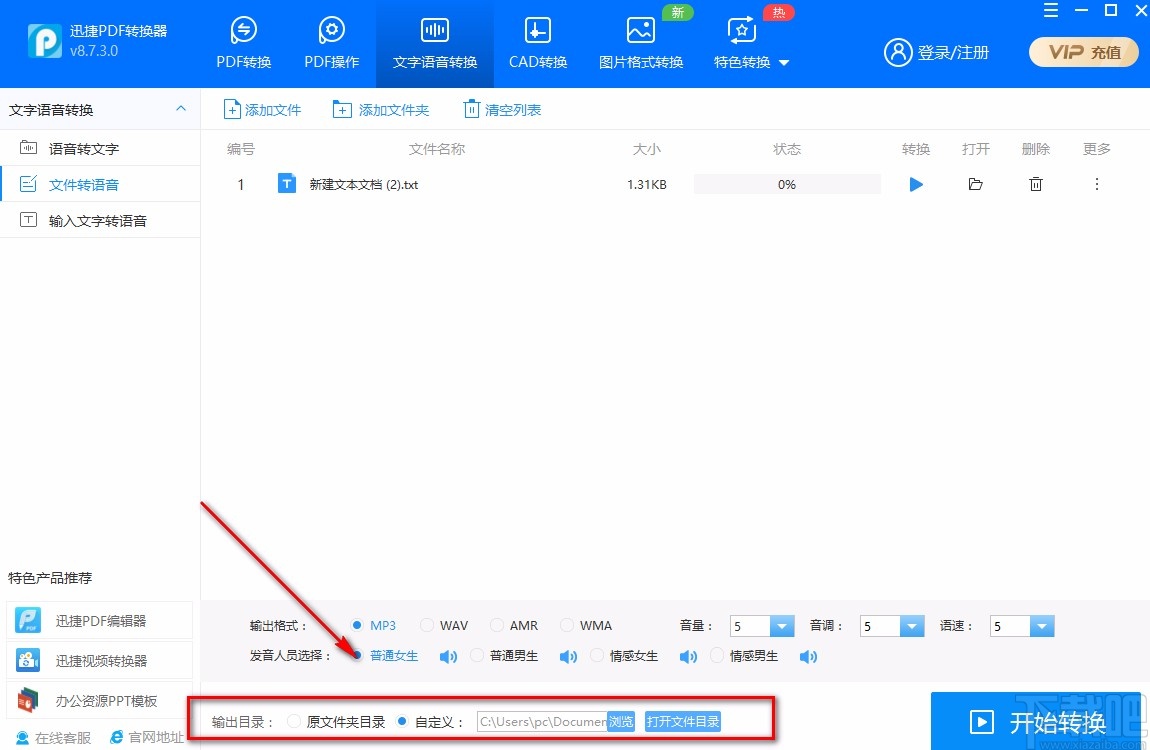
Task: Start conversion for 新建文本文档 (2).txt row
Action: click(915, 184)
